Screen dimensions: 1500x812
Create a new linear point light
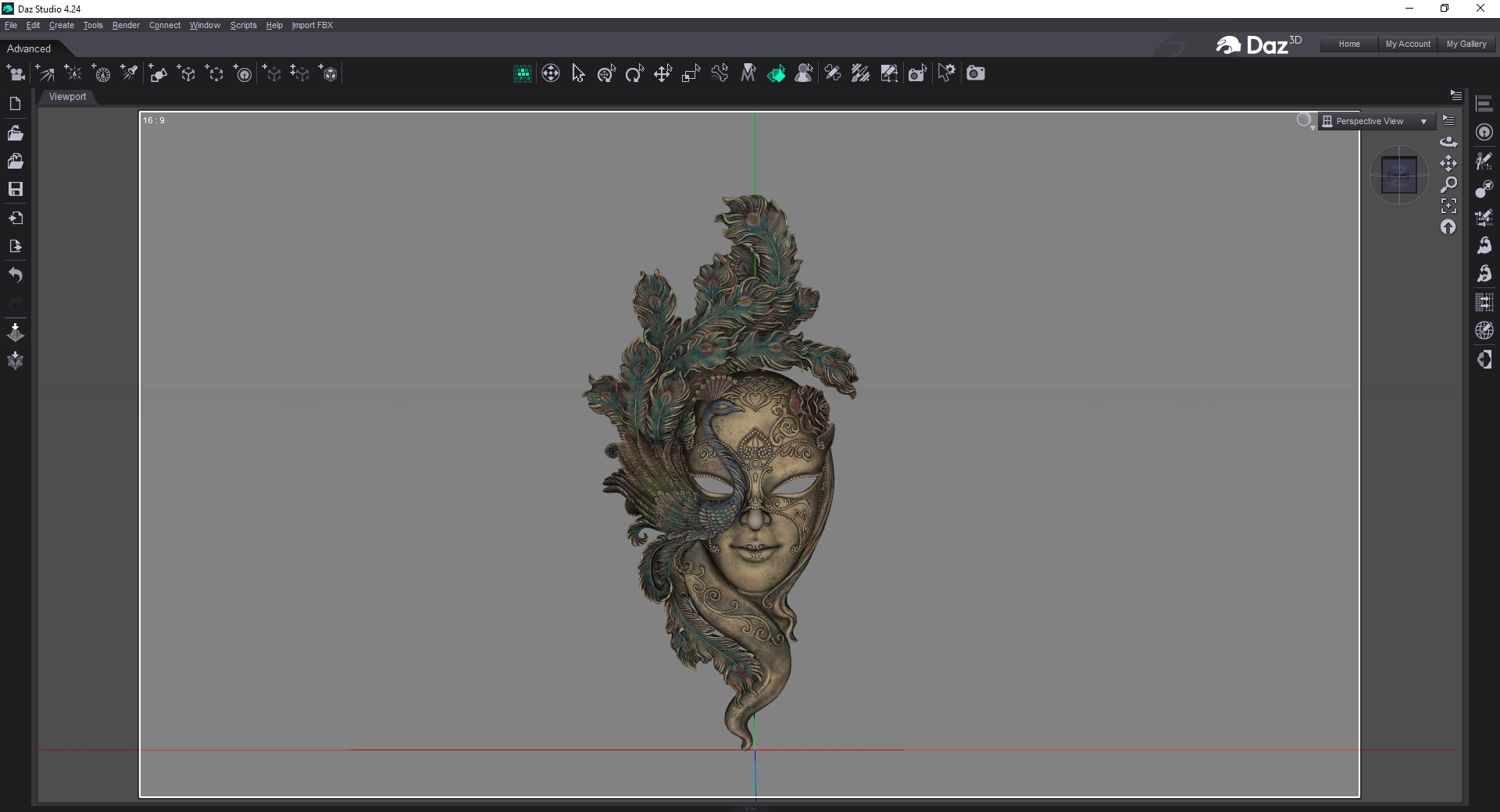[x=101, y=73]
